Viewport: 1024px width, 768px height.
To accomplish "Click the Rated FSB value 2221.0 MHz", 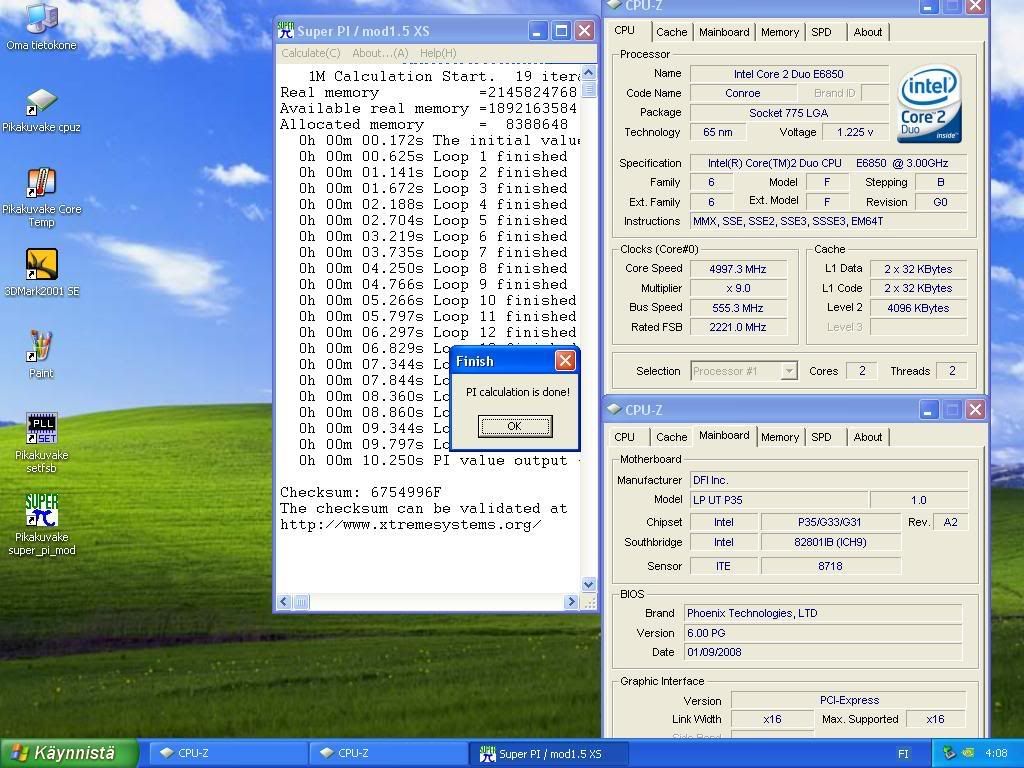I will click(738, 327).
